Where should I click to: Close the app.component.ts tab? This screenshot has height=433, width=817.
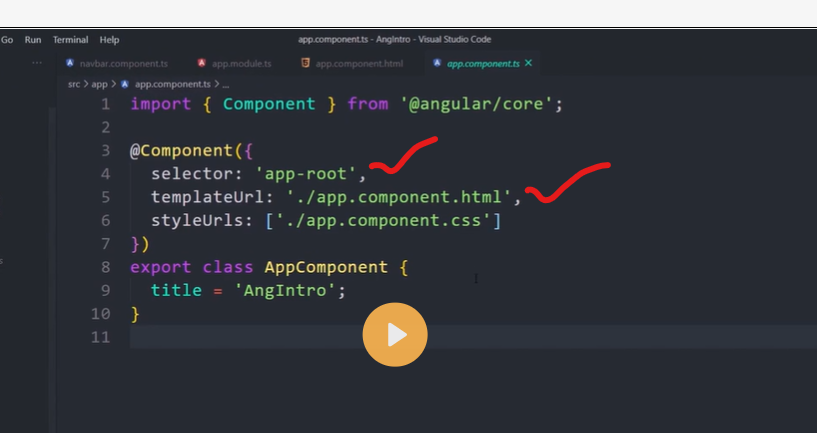[529, 63]
